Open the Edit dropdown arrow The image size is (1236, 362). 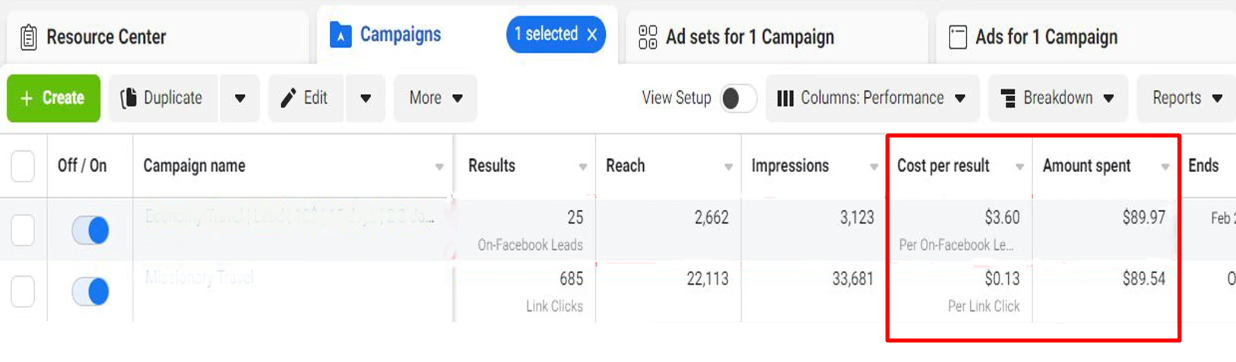pyautogui.click(x=366, y=98)
